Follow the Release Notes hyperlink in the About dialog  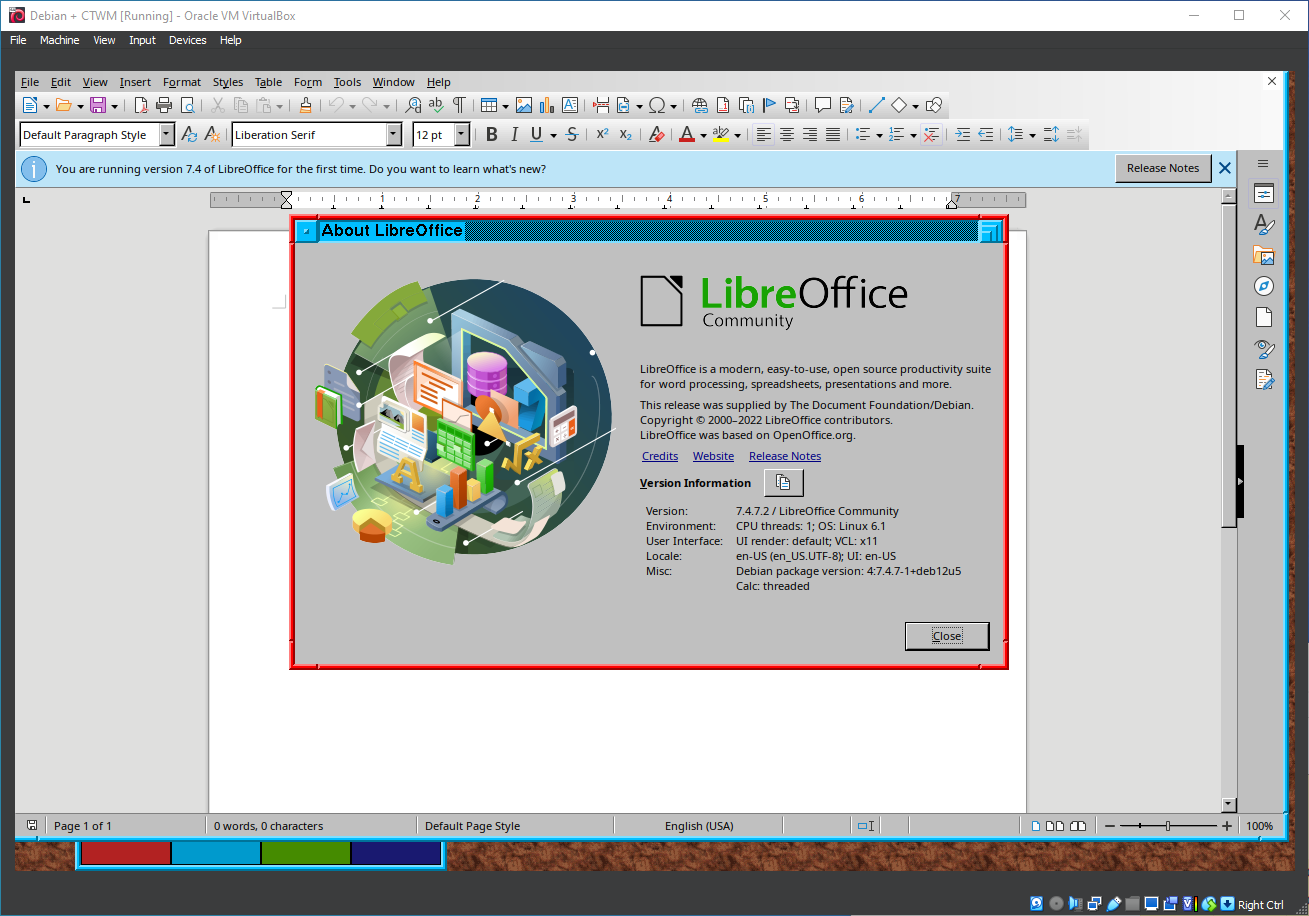point(784,455)
